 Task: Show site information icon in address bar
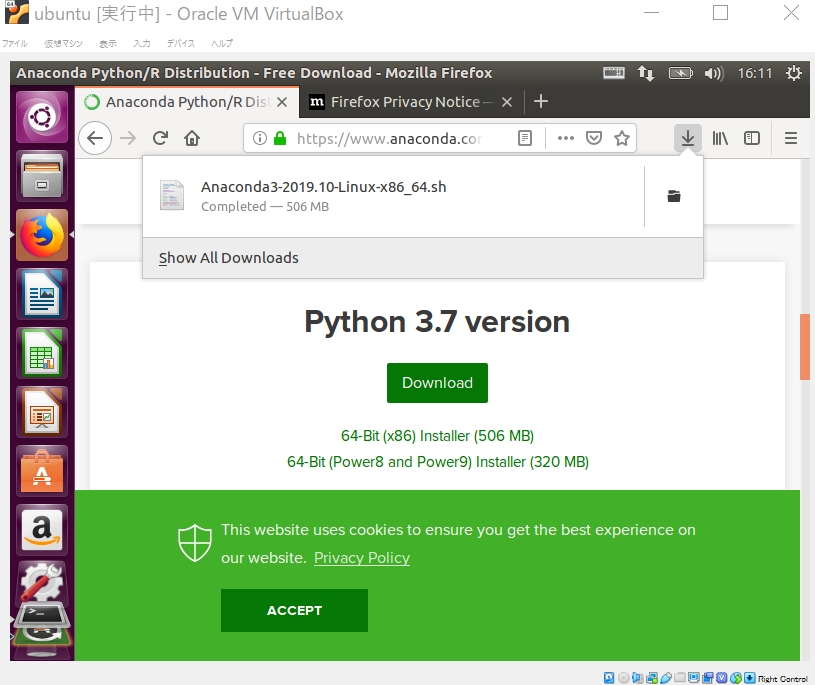pos(259,138)
